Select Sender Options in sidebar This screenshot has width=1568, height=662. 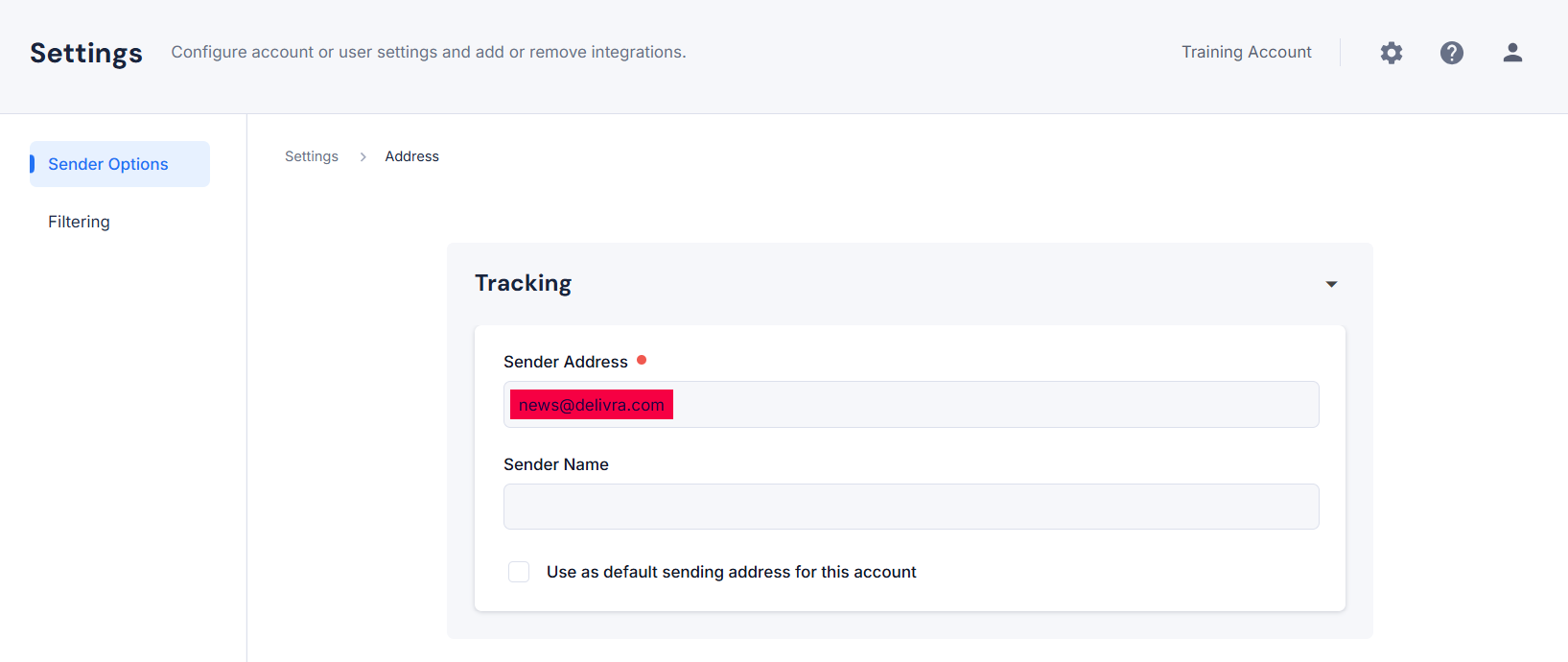[120, 164]
